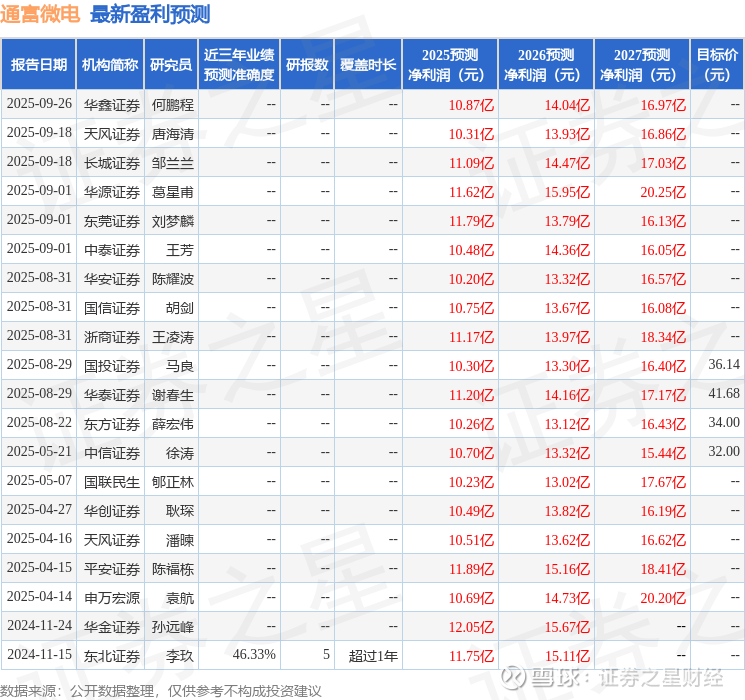Select institution 国联民生

(x=112, y=482)
